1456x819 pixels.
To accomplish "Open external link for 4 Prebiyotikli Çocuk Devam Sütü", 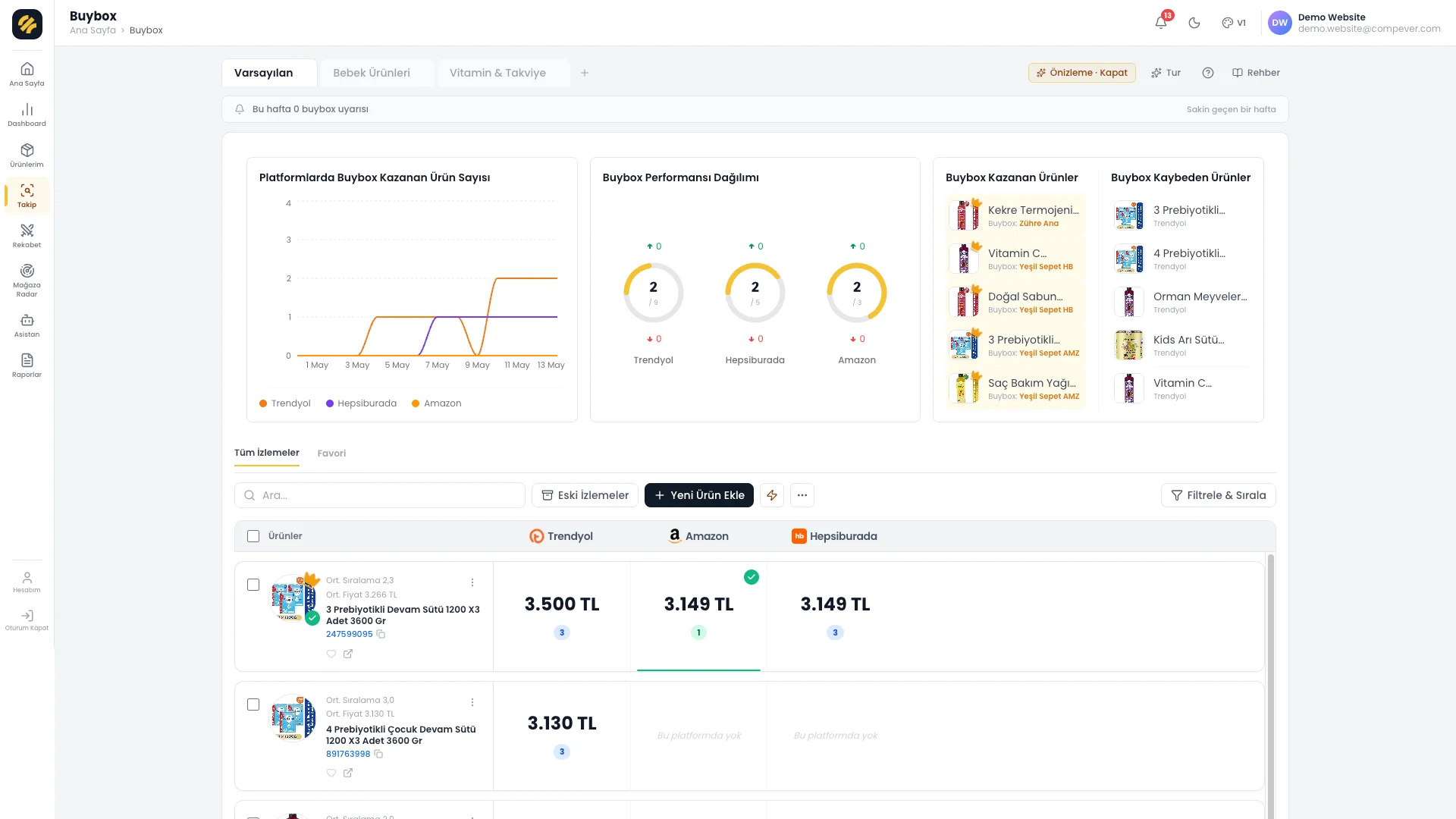I will 348,773.
